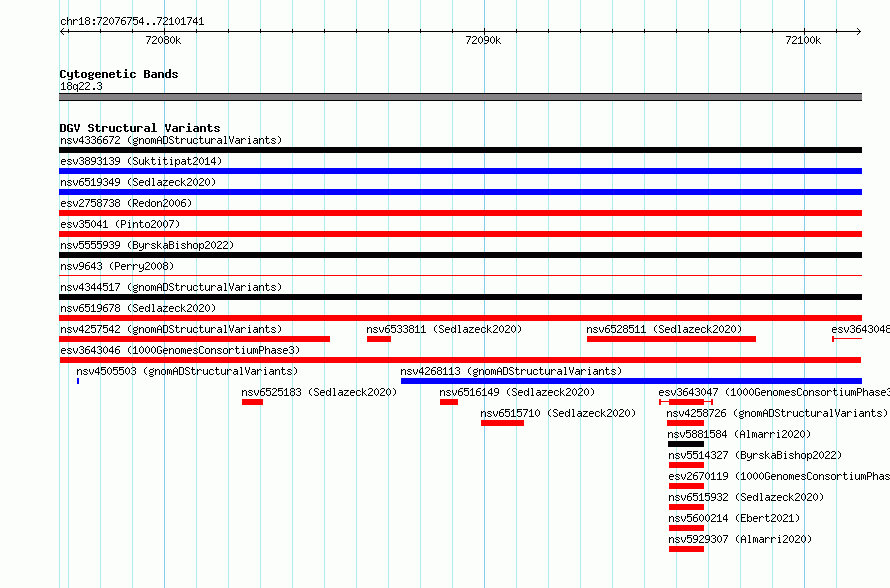Select esv3643047 1000GenomesConsortiumPhase3 label
The image size is (890, 588).
774,392
